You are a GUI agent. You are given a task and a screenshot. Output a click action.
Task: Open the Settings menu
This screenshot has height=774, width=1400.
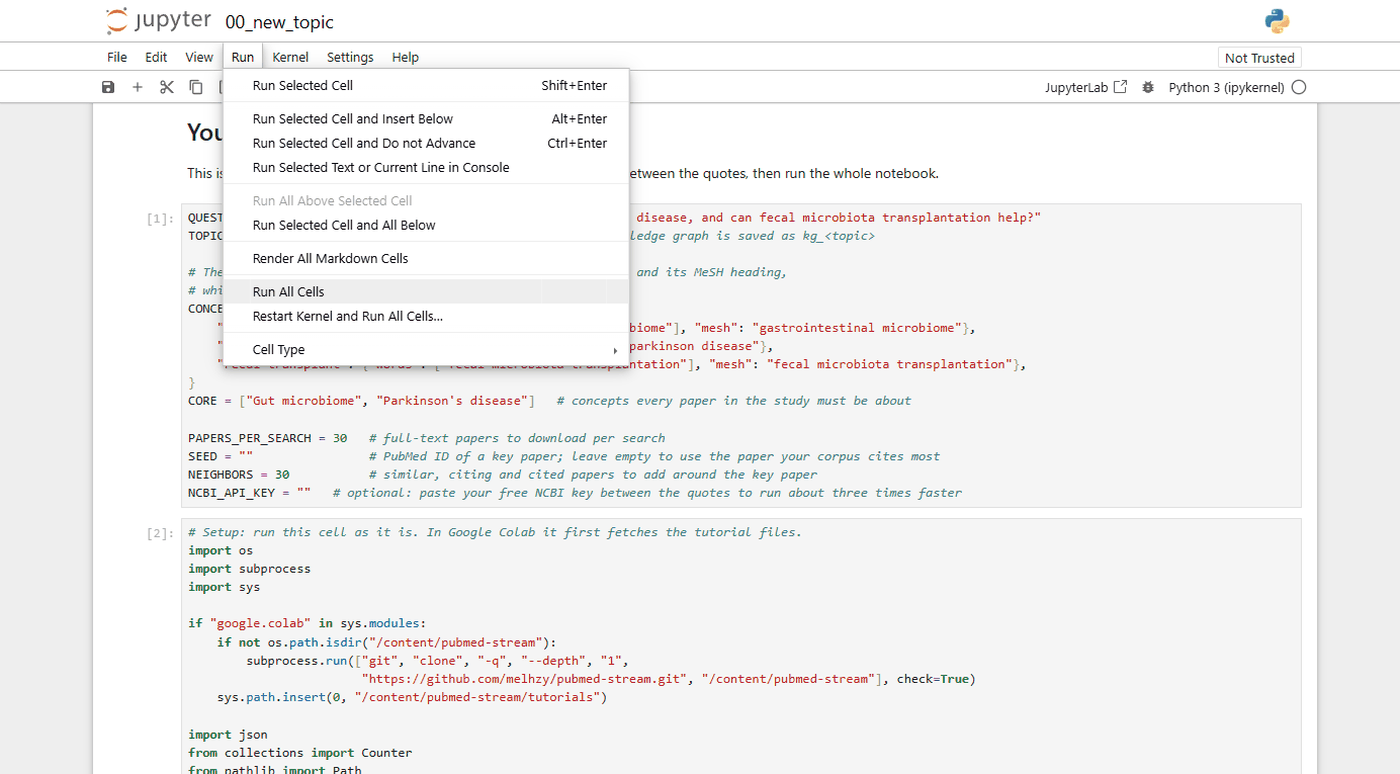350,57
